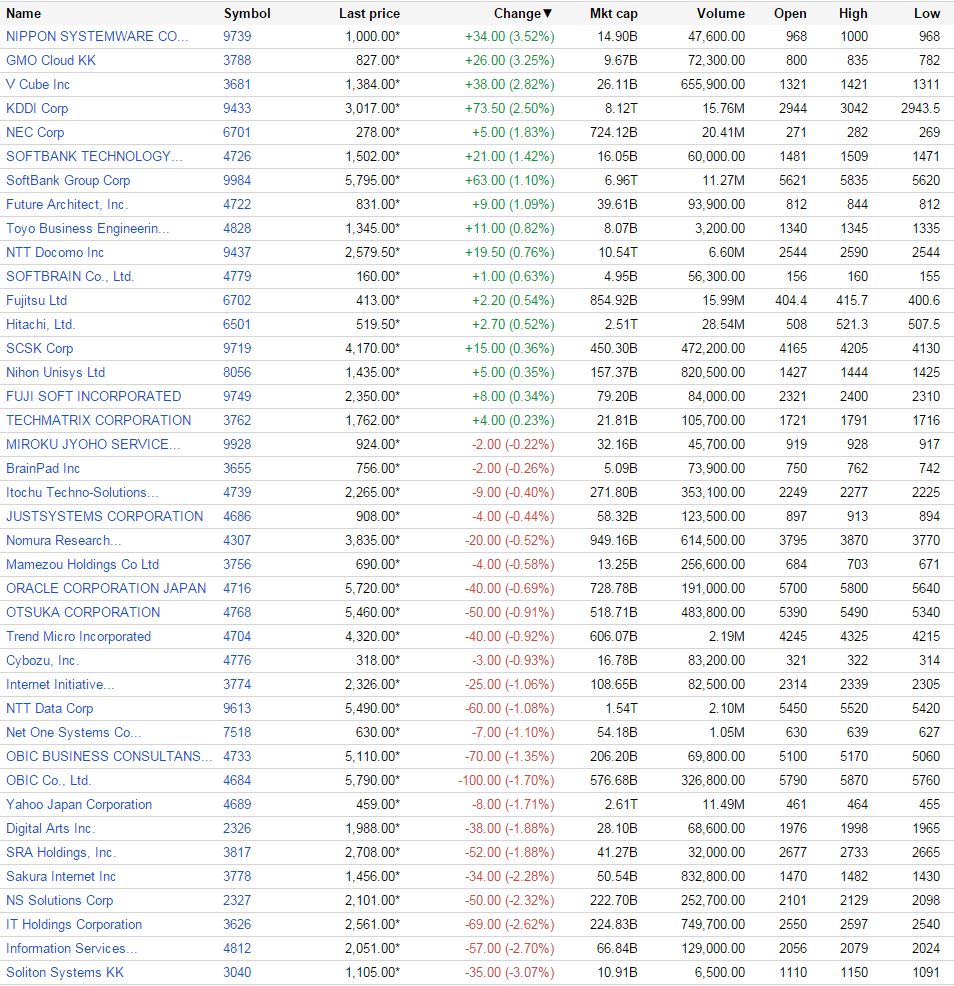Image resolution: width=954 pixels, height=986 pixels.
Task: Sort the table by Name header
Action: click(x=23, y=13)
